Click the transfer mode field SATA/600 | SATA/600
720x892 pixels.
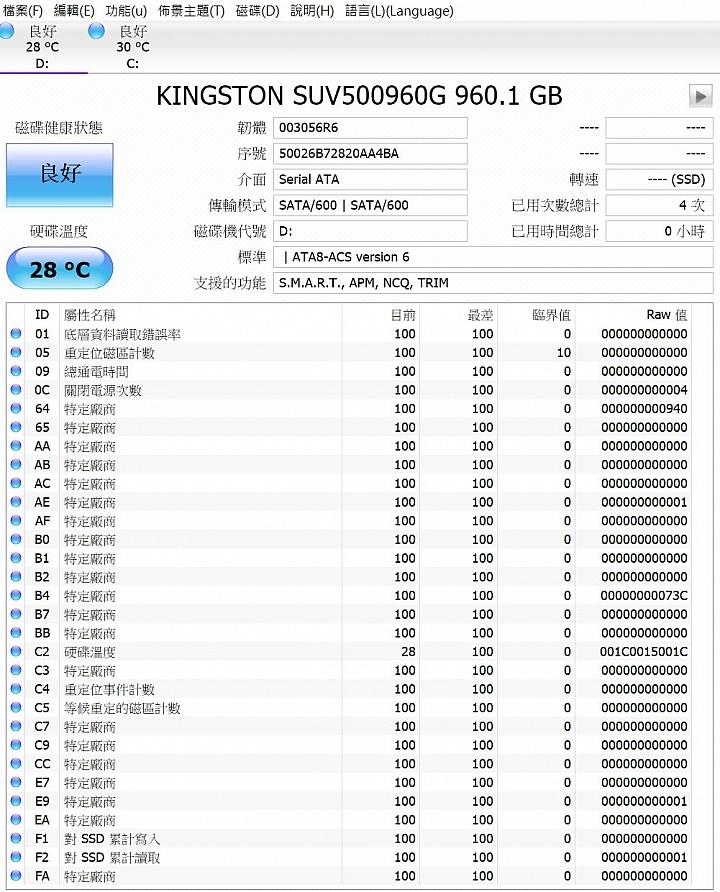click(x=370, y=205)
